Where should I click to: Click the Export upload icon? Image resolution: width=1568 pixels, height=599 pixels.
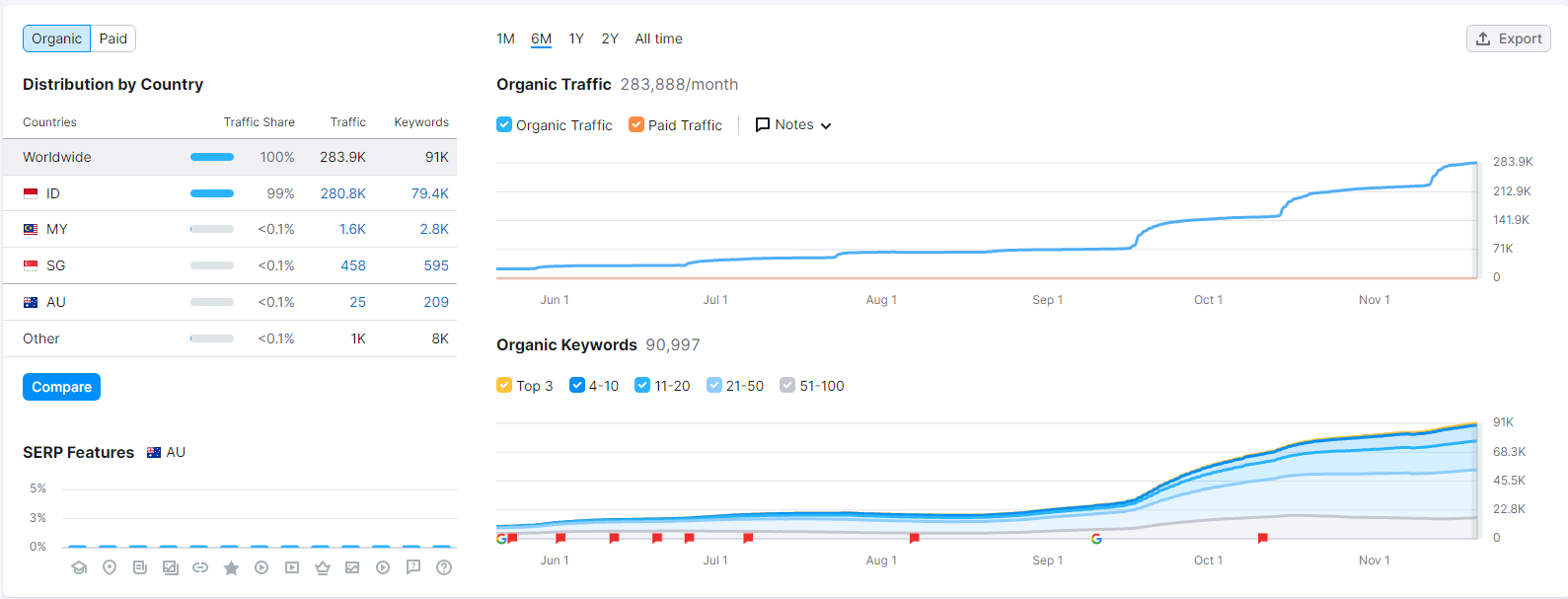coord(1483,38)
